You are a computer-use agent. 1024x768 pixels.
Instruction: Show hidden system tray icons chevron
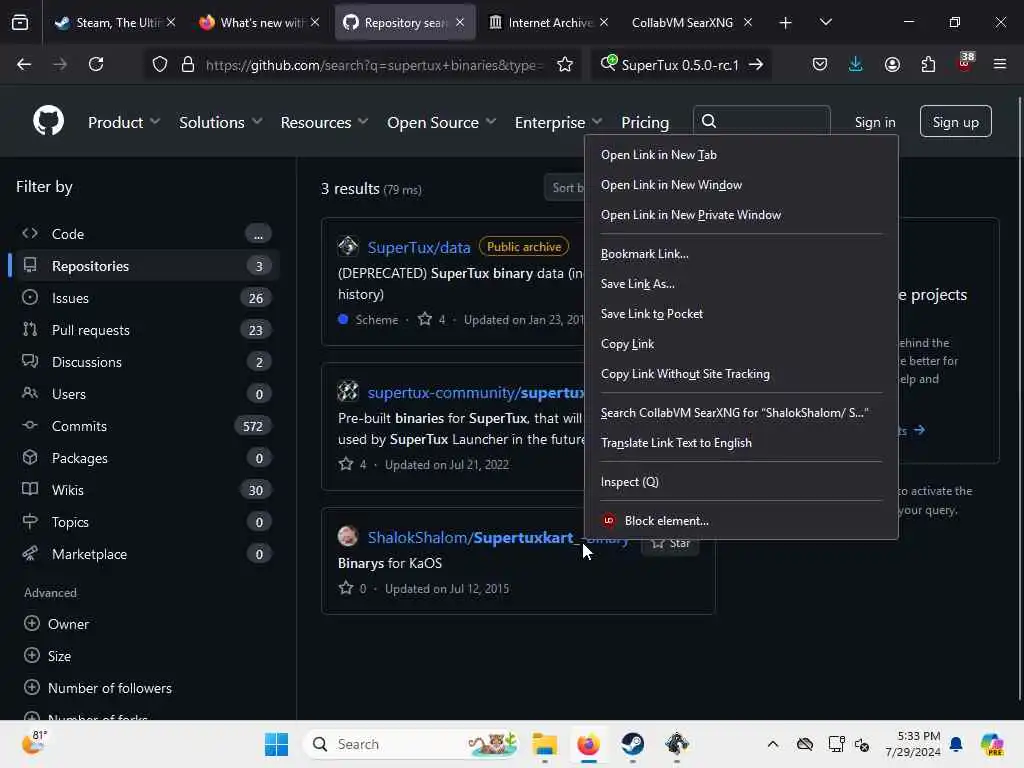click(x=773, y=744)
